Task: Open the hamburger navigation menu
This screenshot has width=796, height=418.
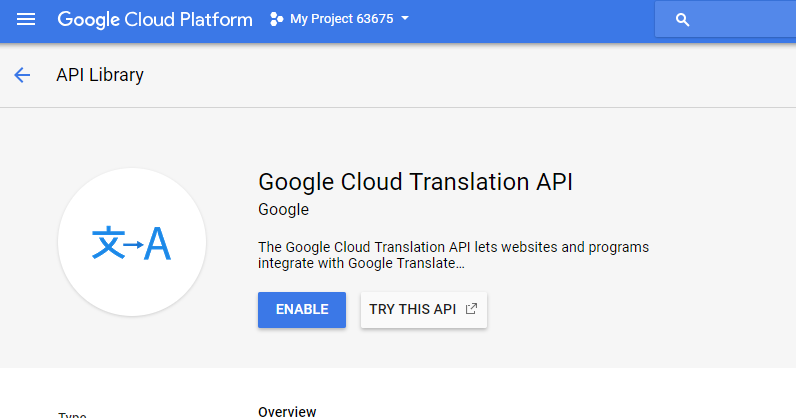Action: (x=26, y=20)
